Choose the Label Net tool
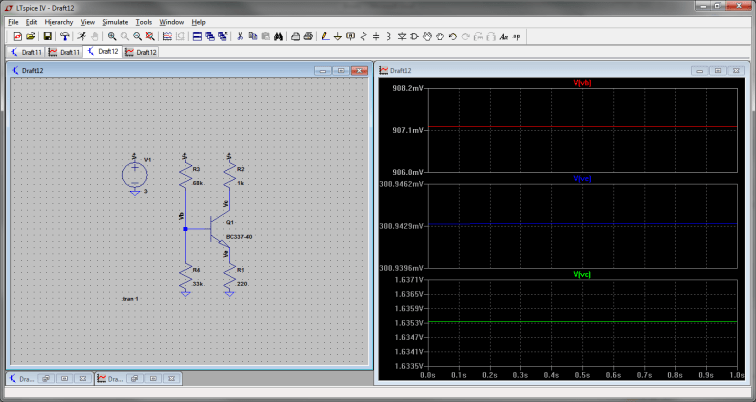 pos(350,36)
